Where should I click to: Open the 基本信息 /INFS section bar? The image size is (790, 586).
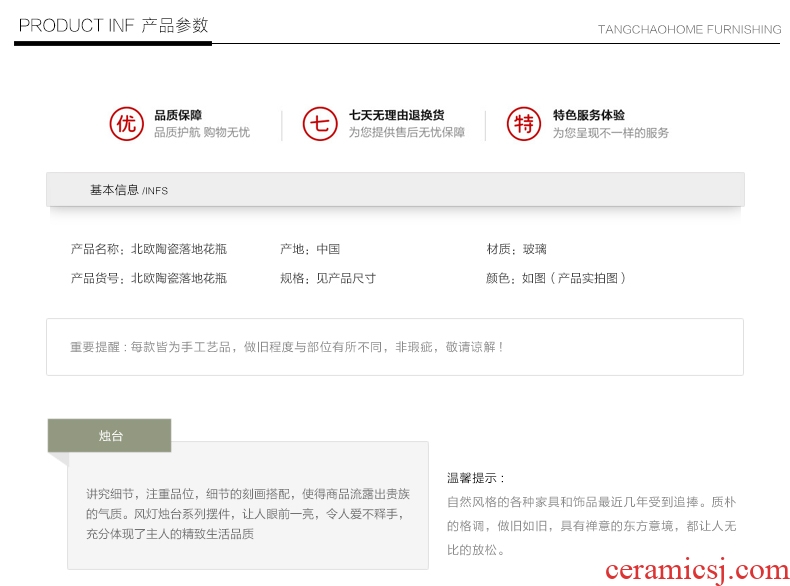(395, 189)
